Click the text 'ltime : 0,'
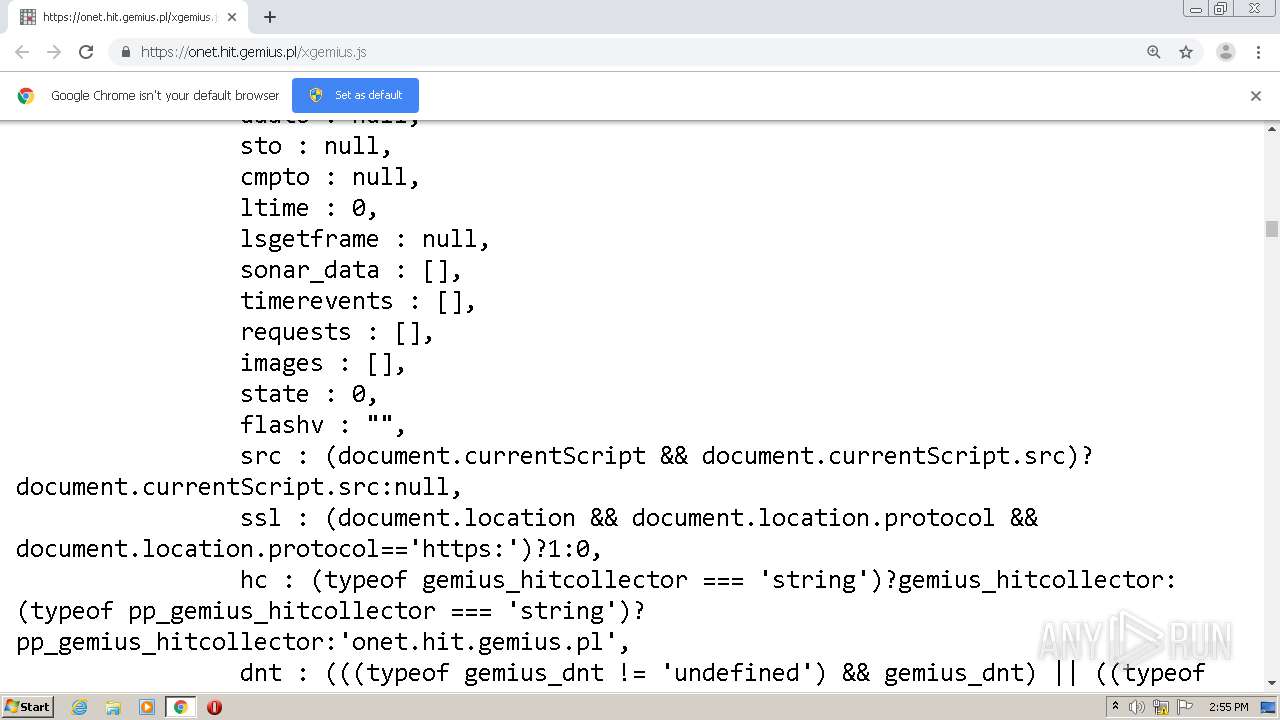 point(309,208)
